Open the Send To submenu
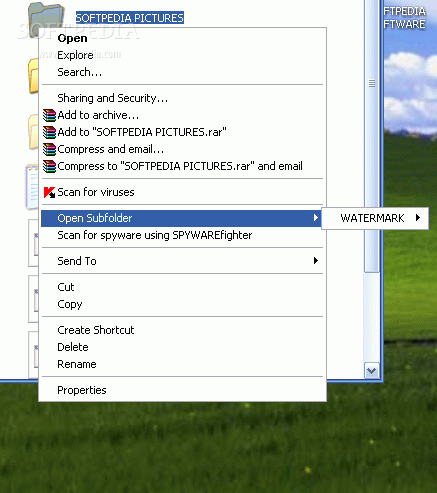Image resolution: width=437 pixels, height=493 pixels. pyautogui.click(x=182, y=261)
